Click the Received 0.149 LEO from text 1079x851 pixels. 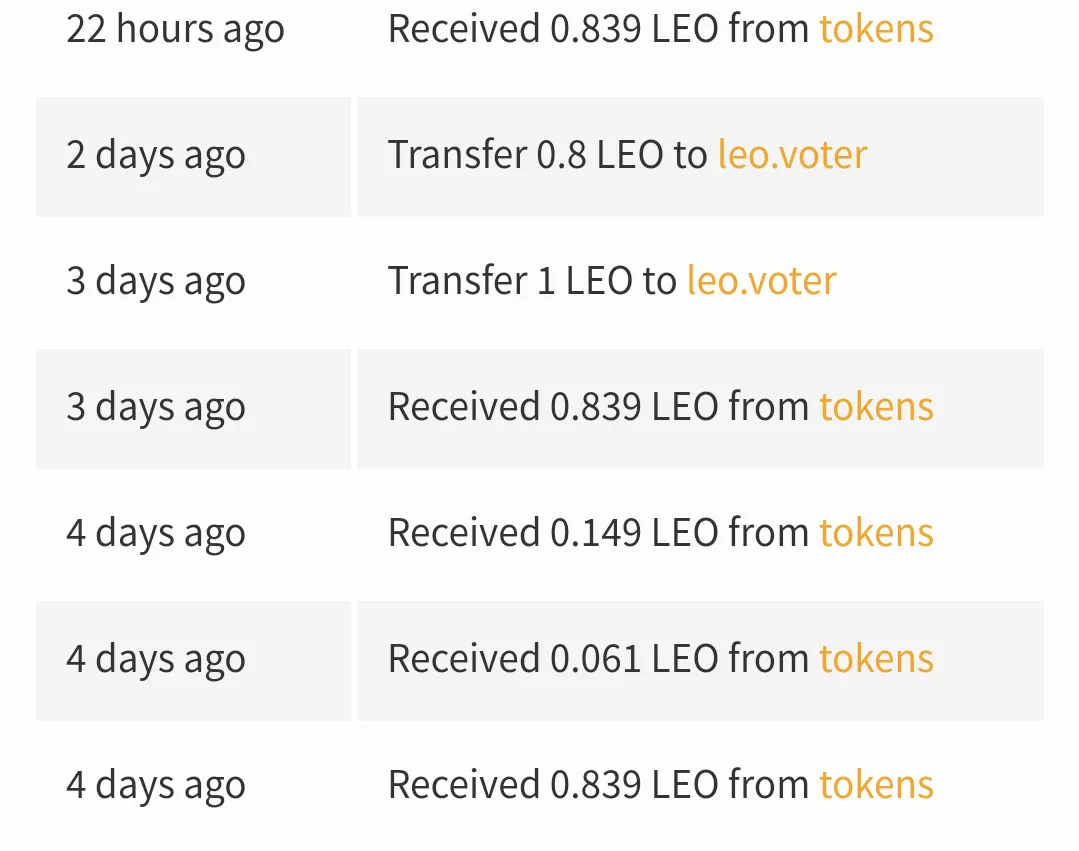pos(598,532)
